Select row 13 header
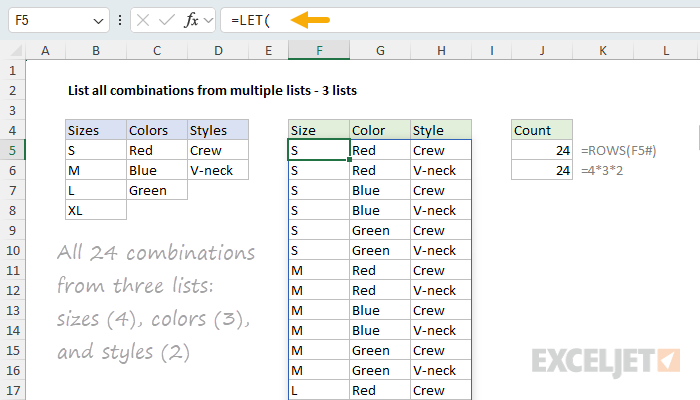The height and width of the screenshot is (400, 700). 12,310
